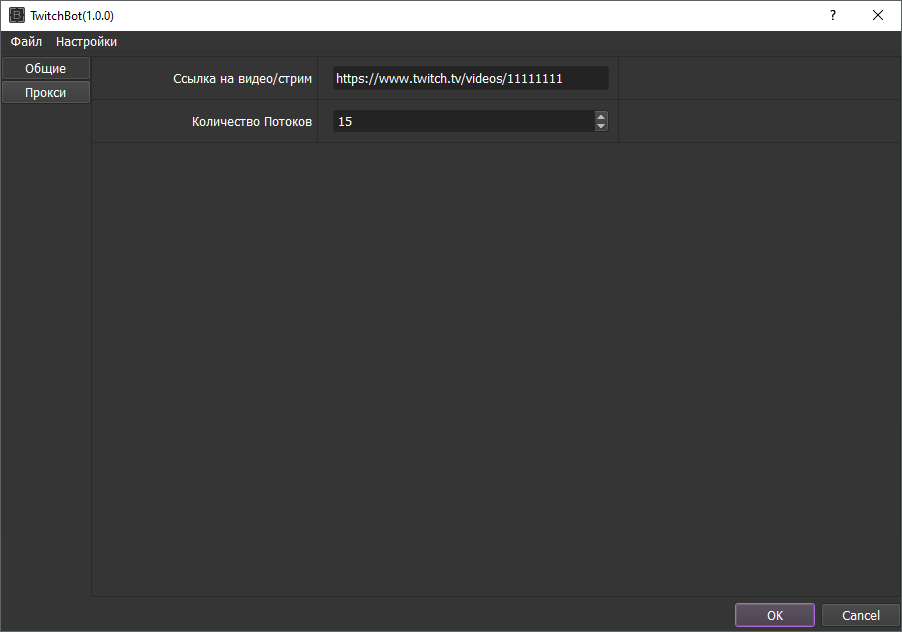Close the TwitchBot window
Viewport: 902px width, 632px height.
[x=878, y=16]
